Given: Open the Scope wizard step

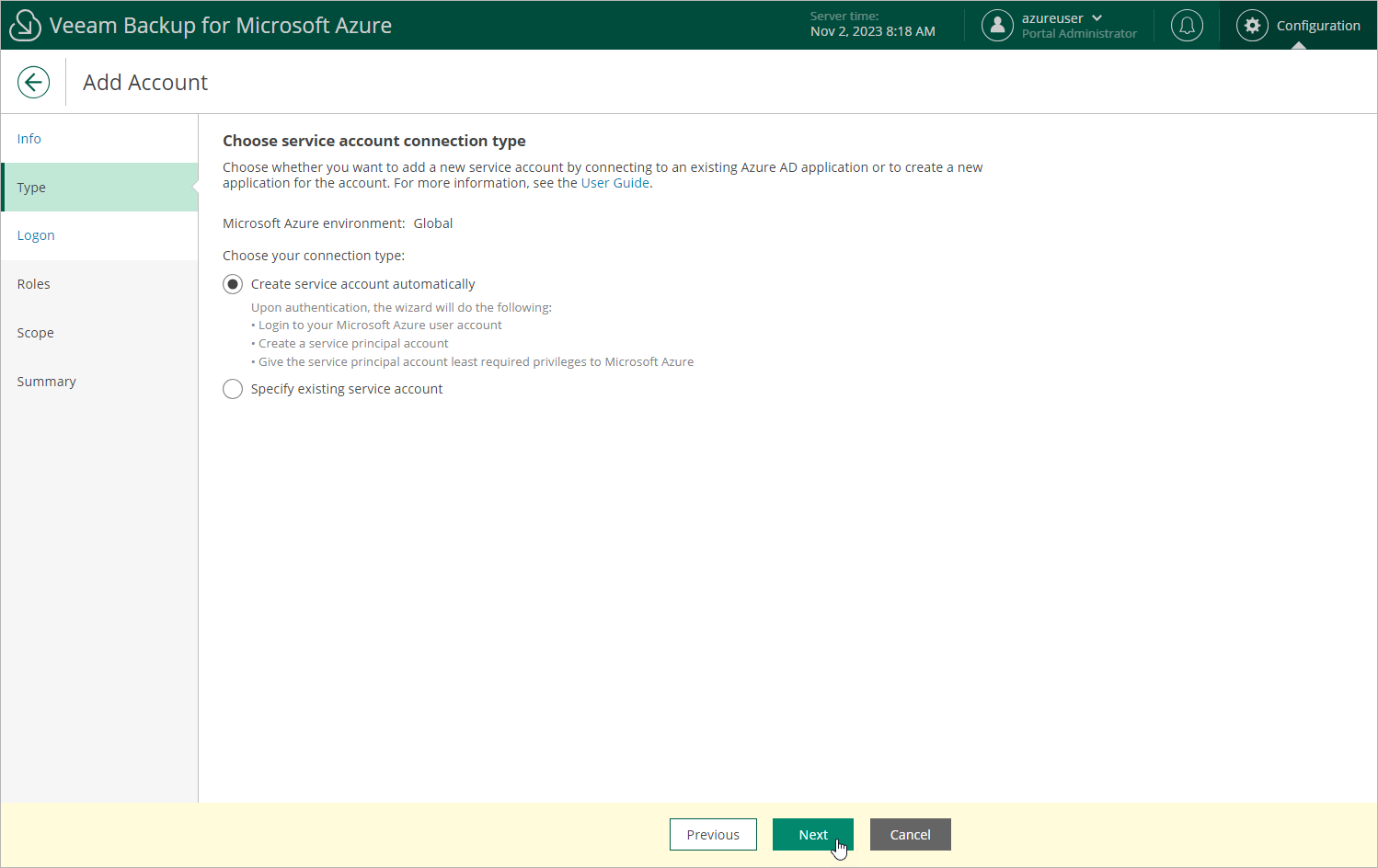Looking at the screenshot, I should [x=99, y=333].
